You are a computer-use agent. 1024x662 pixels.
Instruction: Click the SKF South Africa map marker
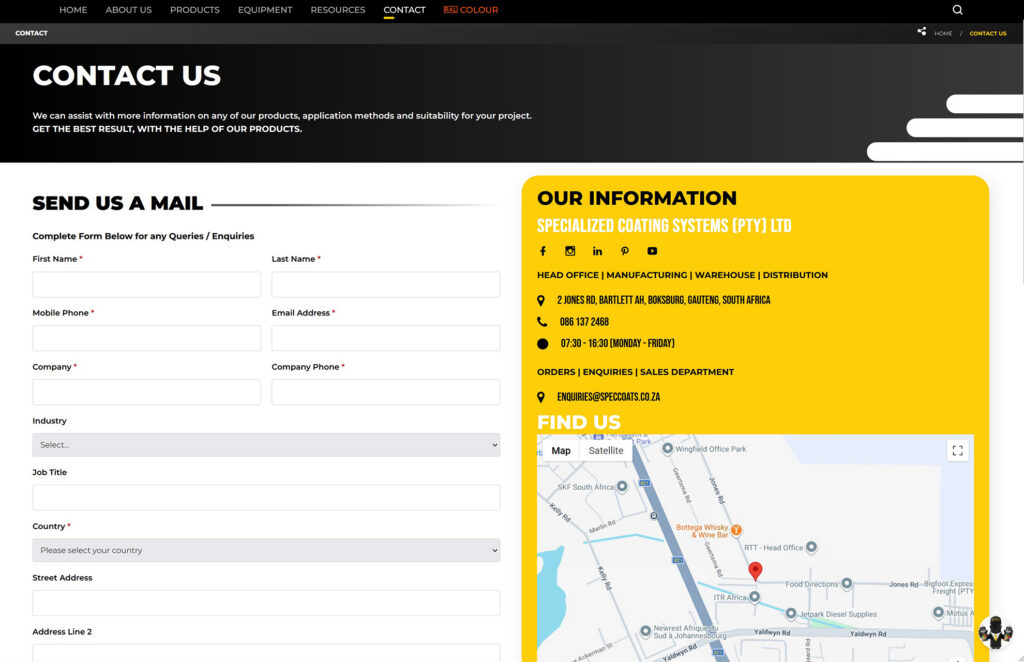[622, 486]
